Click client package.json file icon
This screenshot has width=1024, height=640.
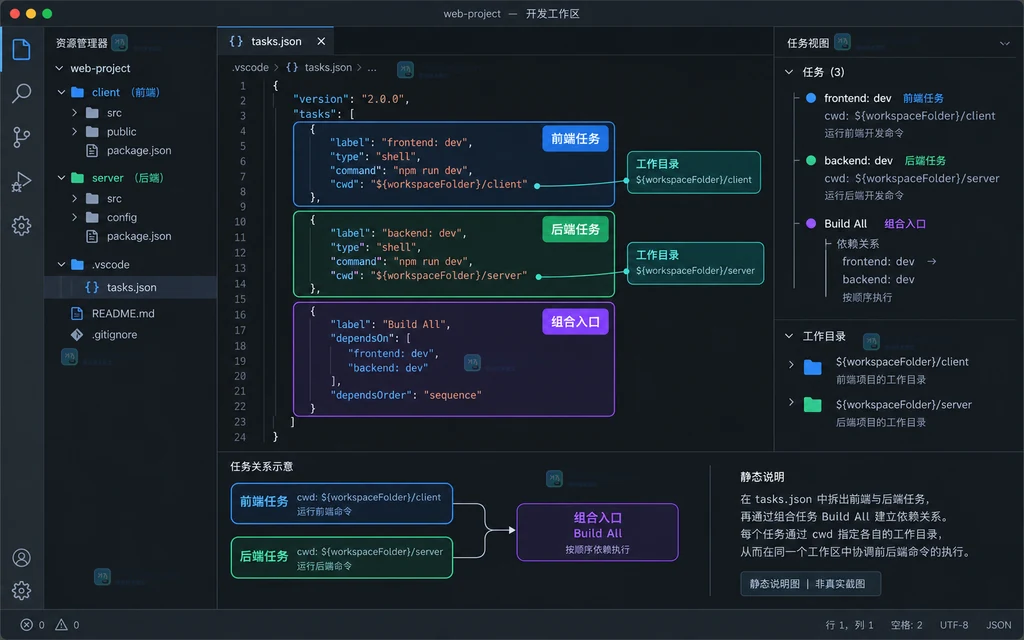[92, 151]
